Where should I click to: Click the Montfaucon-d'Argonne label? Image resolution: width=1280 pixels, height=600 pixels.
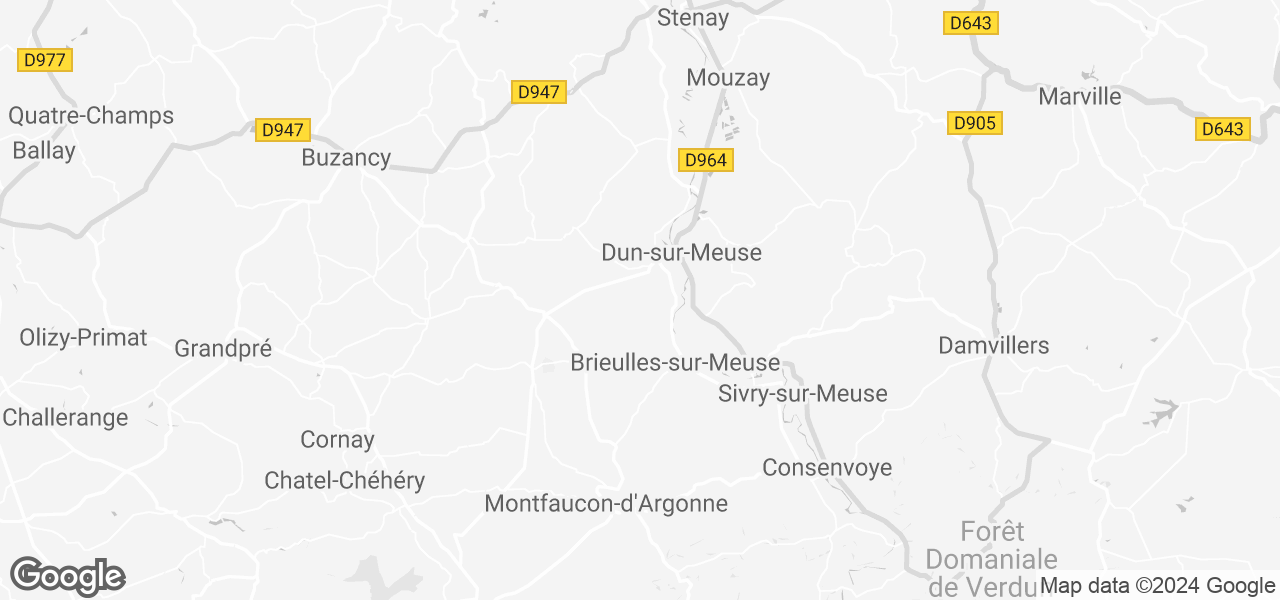[606, 504]
